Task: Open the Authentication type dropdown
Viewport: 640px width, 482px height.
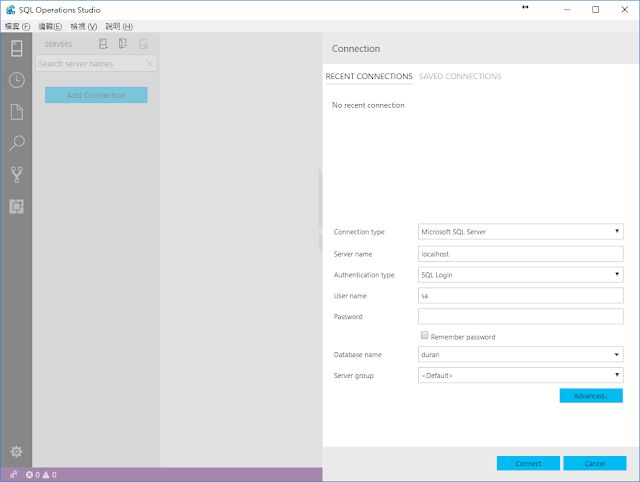Action: 520,275
